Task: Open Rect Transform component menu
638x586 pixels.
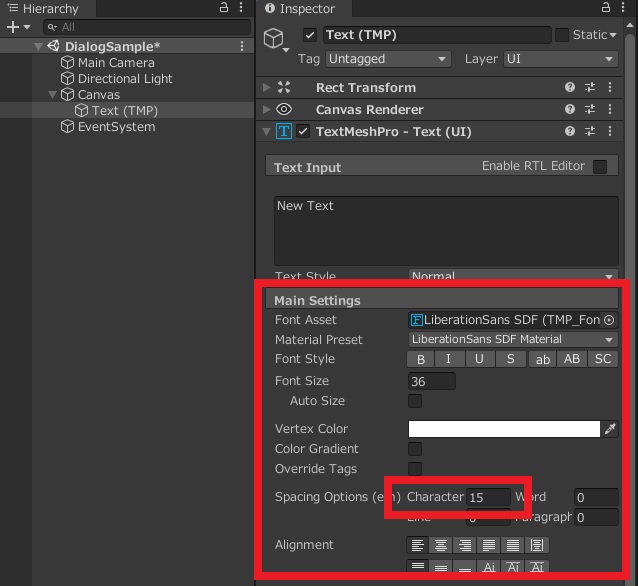Action: coord(610,87)
